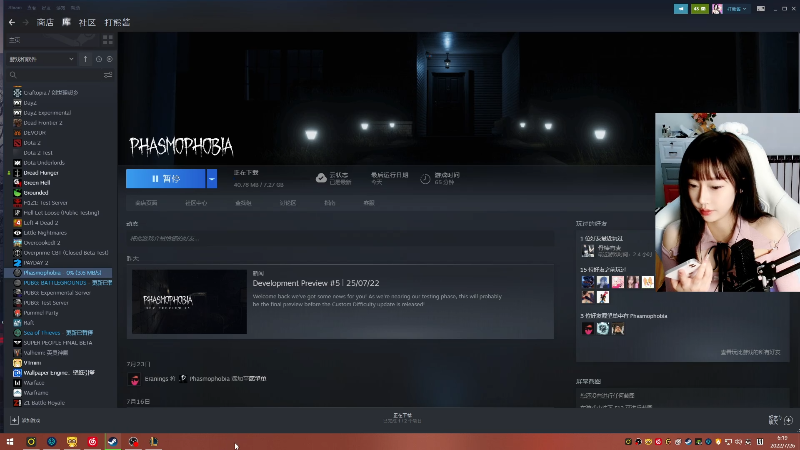Viewport: 800px width, 450px height.
Task: Click the PAYDAY 2 icon
Action: (17, 263)
